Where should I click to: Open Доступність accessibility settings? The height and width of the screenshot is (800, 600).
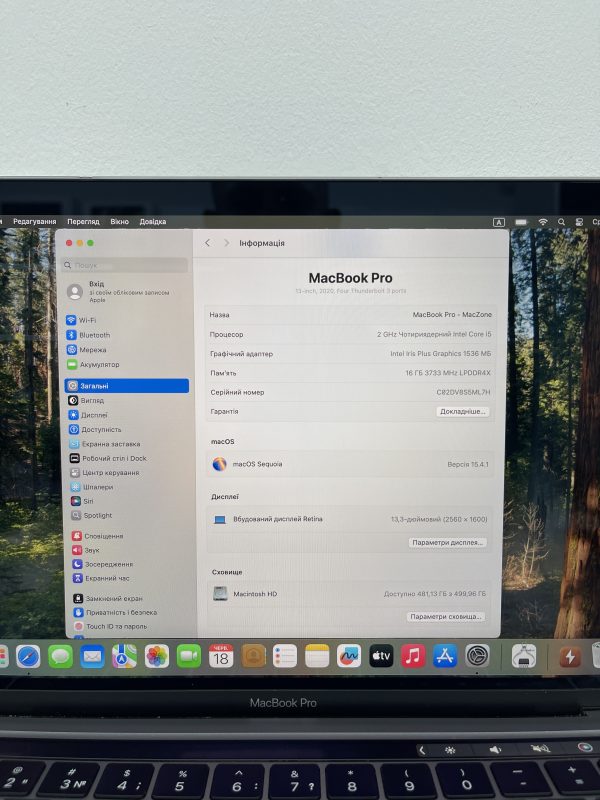click(x=95, y=430)
